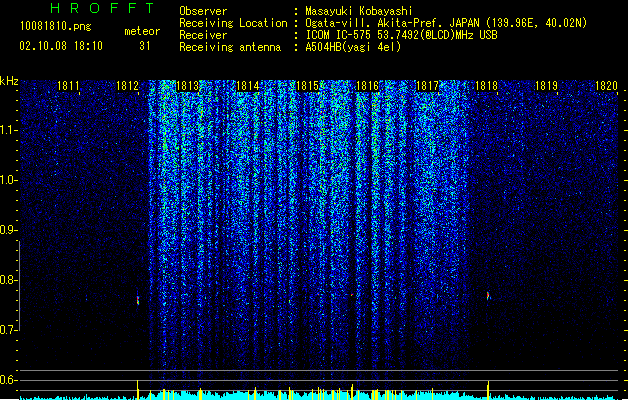Click the 0.6 kHz axis label

(8, 380)
